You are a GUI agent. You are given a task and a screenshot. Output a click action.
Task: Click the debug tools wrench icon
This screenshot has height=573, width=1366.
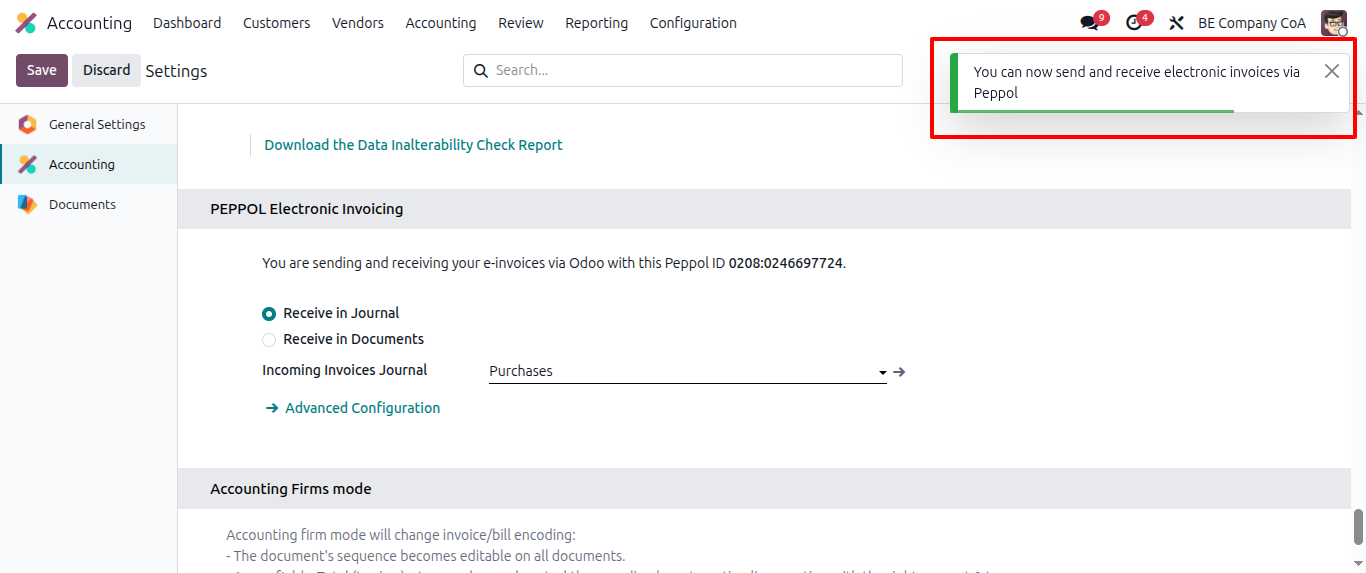click(x=1176, y=23)
